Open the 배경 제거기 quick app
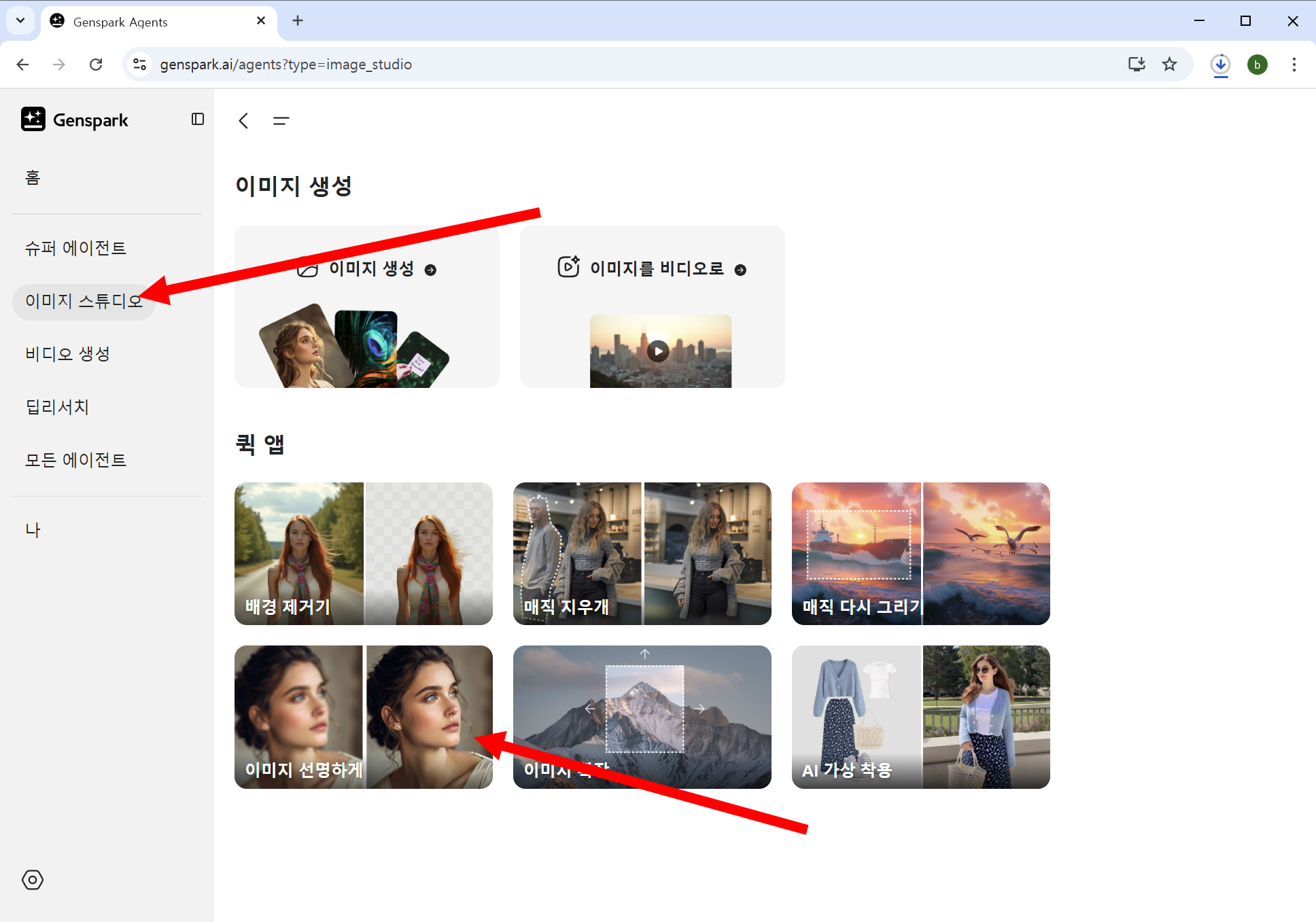The height and width of the screenshot is (922, 1316). [x=363, y=554]
